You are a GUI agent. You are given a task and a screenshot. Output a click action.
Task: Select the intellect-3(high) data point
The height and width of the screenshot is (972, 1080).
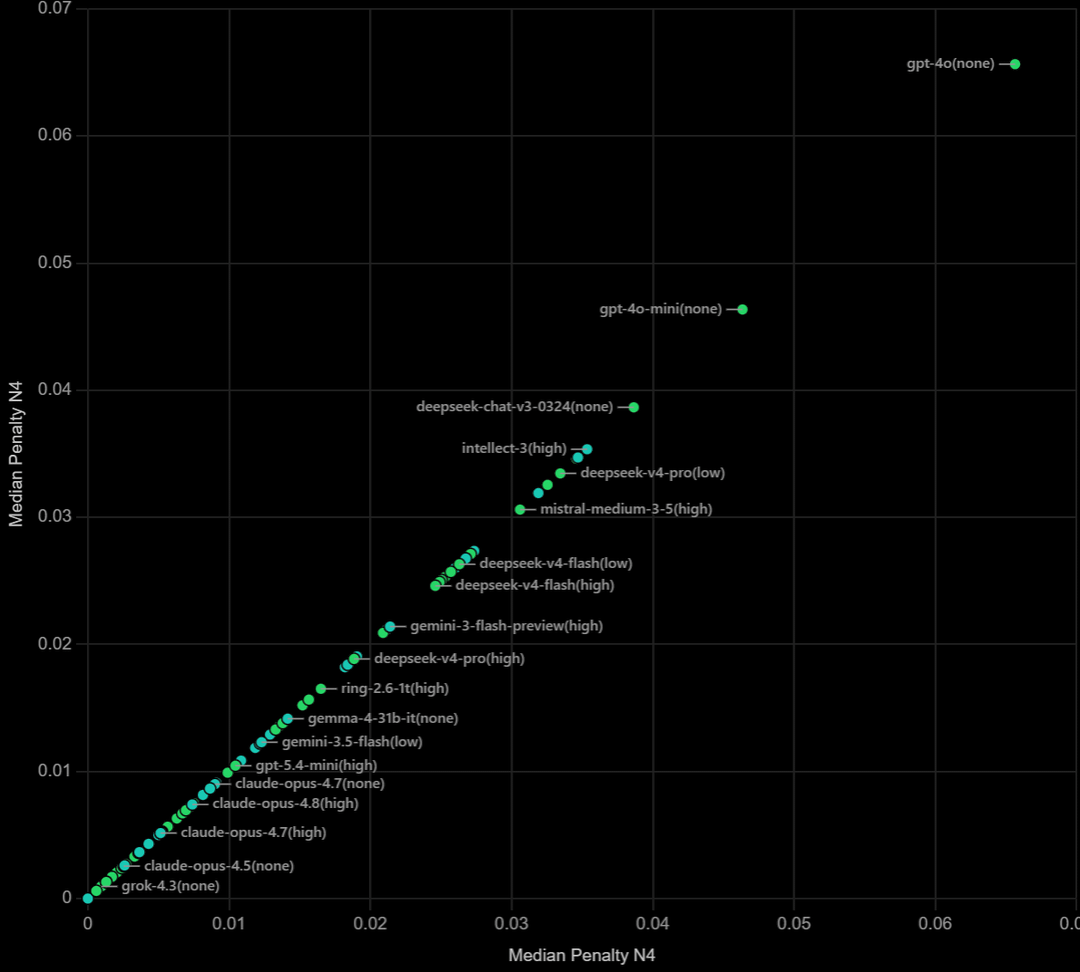587,449
